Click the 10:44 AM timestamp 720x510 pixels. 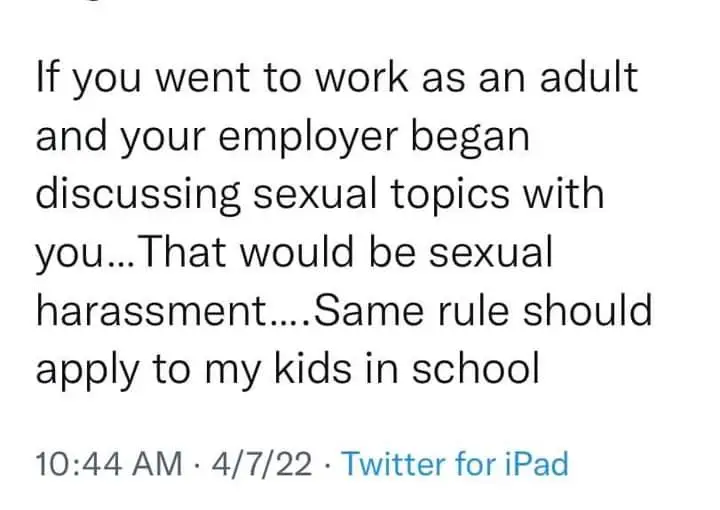pos(108,464)
